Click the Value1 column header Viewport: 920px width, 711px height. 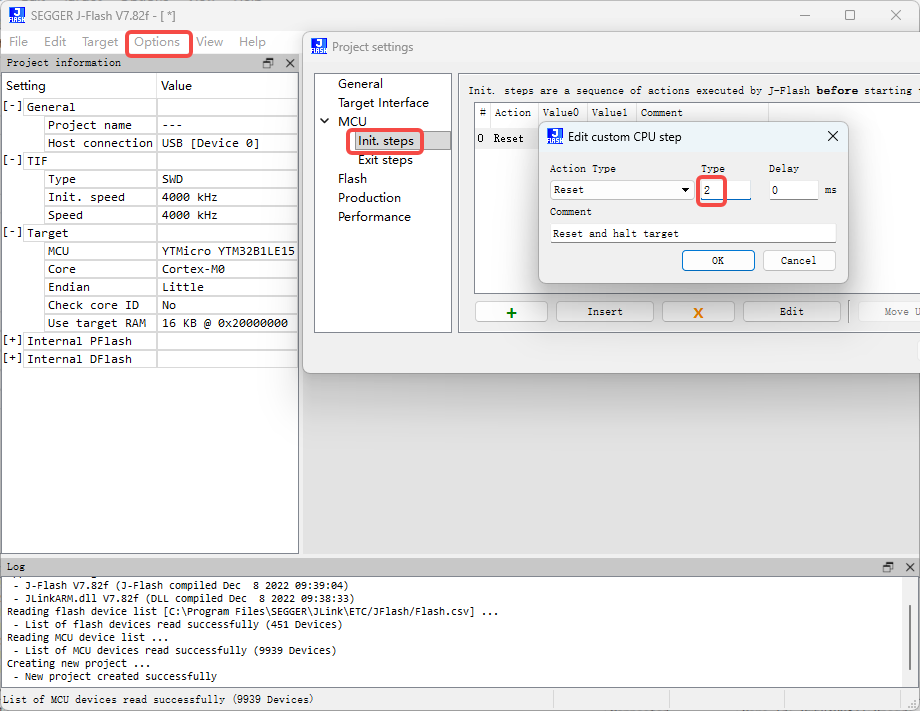[x=610, y=113]
